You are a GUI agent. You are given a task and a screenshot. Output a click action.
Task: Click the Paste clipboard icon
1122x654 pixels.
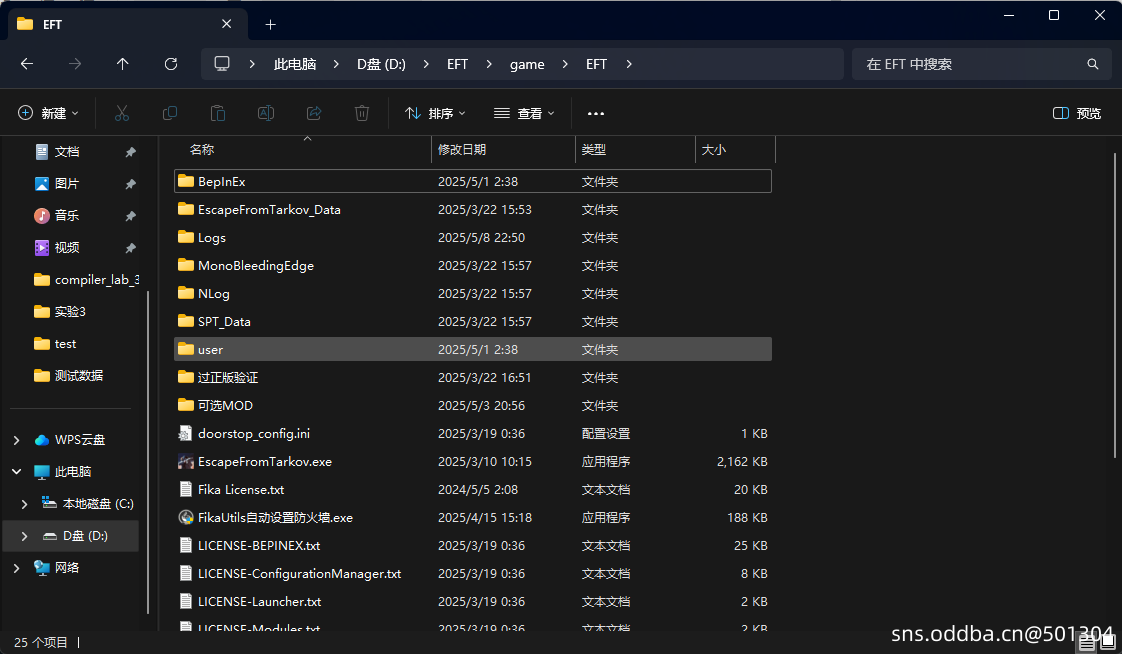[x=218, y=113]
